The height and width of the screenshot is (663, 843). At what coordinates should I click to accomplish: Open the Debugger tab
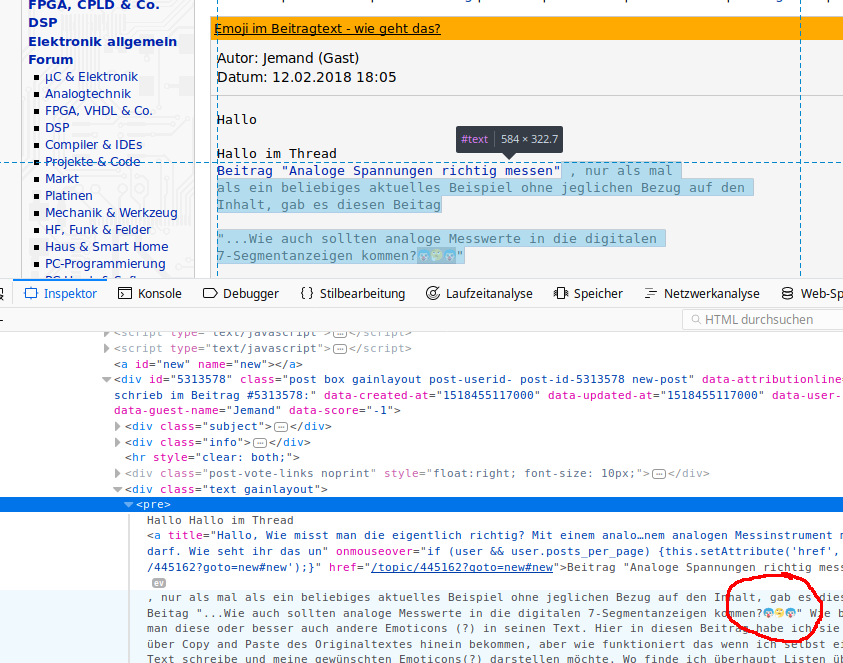(x=240, y=294)
